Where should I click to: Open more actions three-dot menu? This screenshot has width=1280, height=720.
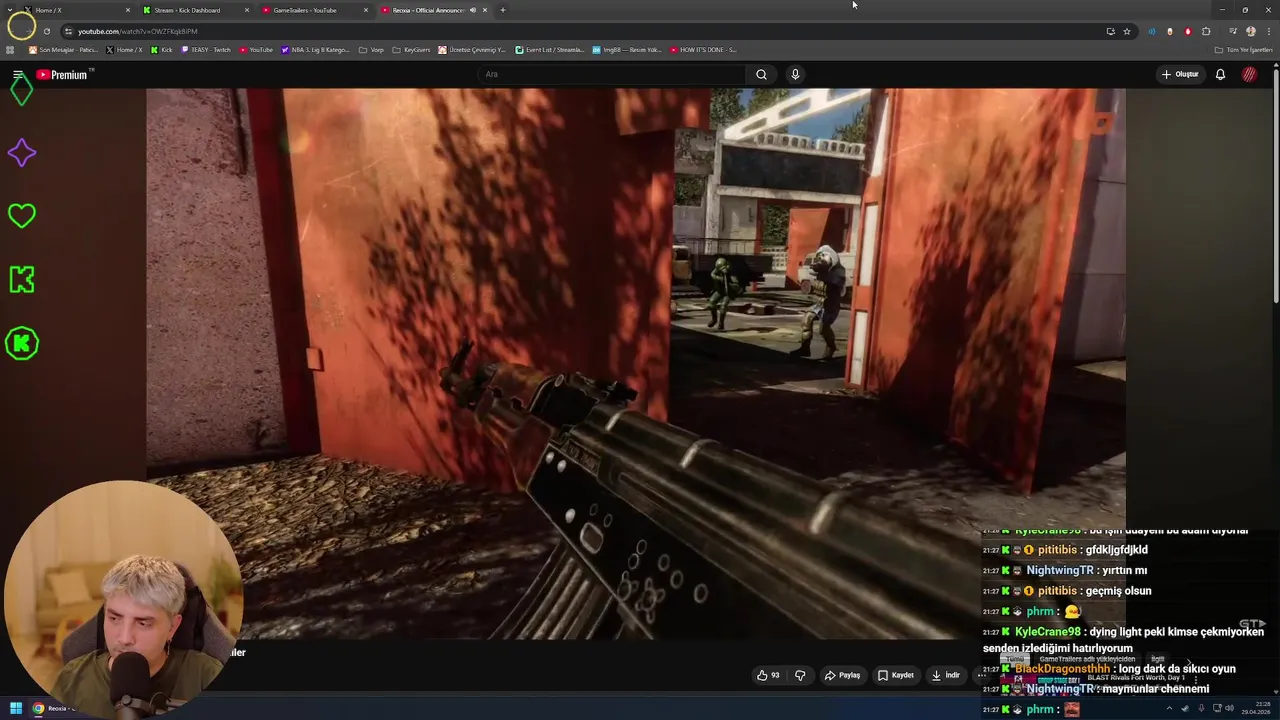(981, 675)
